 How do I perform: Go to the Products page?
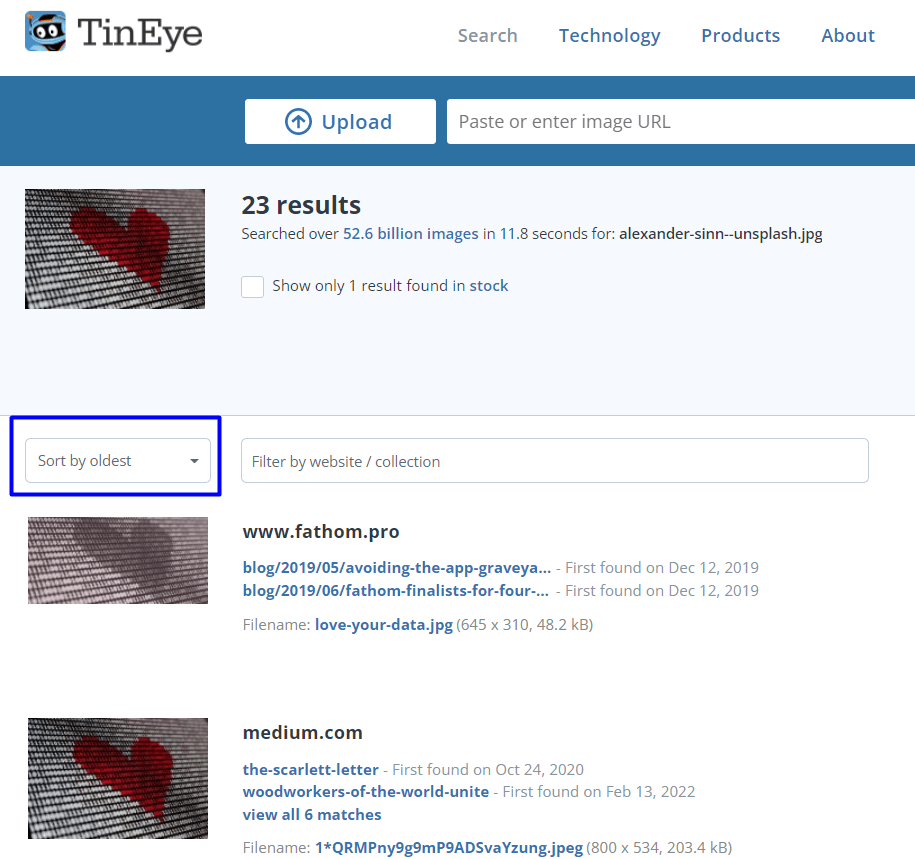tap(740, 36)
